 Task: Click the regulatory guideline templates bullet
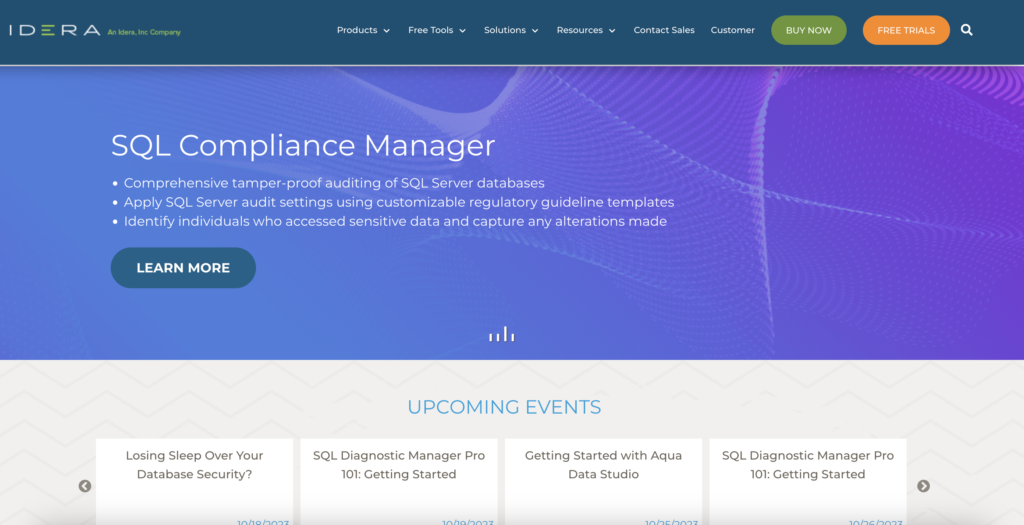(x=399, y=202)
